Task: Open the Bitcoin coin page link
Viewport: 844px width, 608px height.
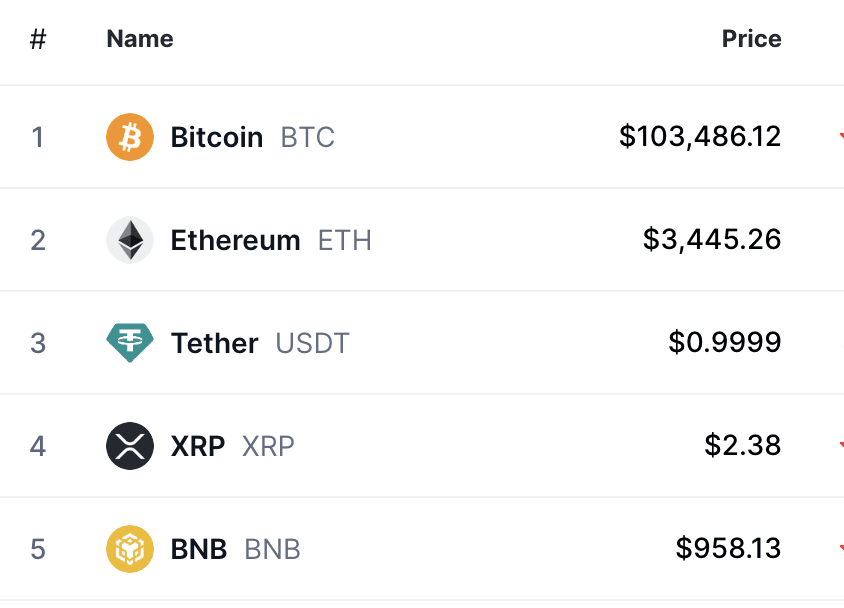Action: [x=217, y=137]
